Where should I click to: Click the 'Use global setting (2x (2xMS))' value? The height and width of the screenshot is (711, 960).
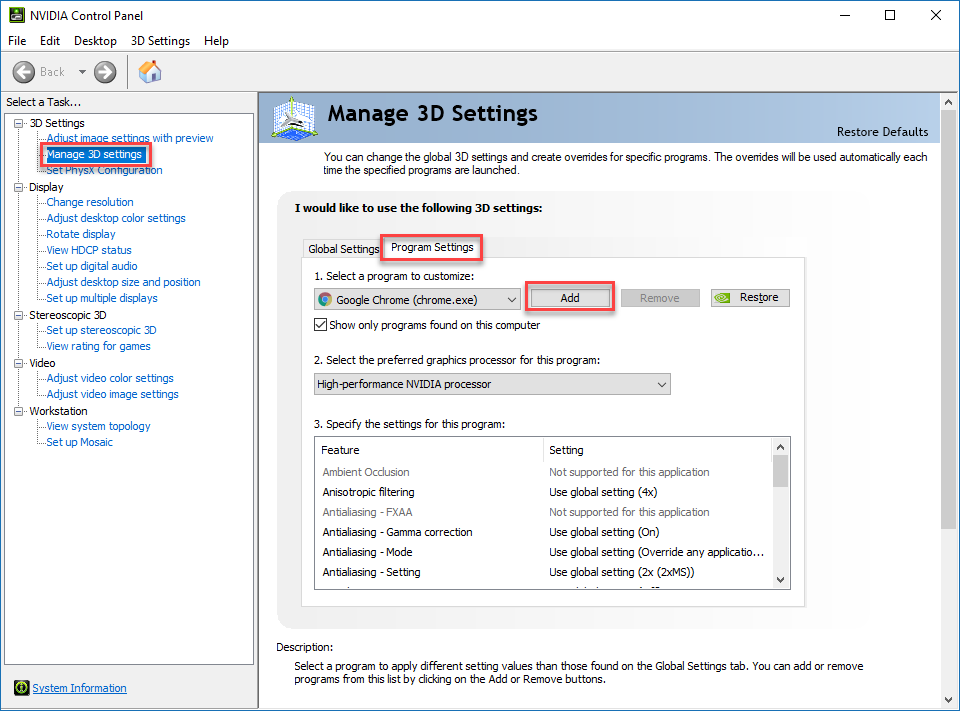click(621, 572)
